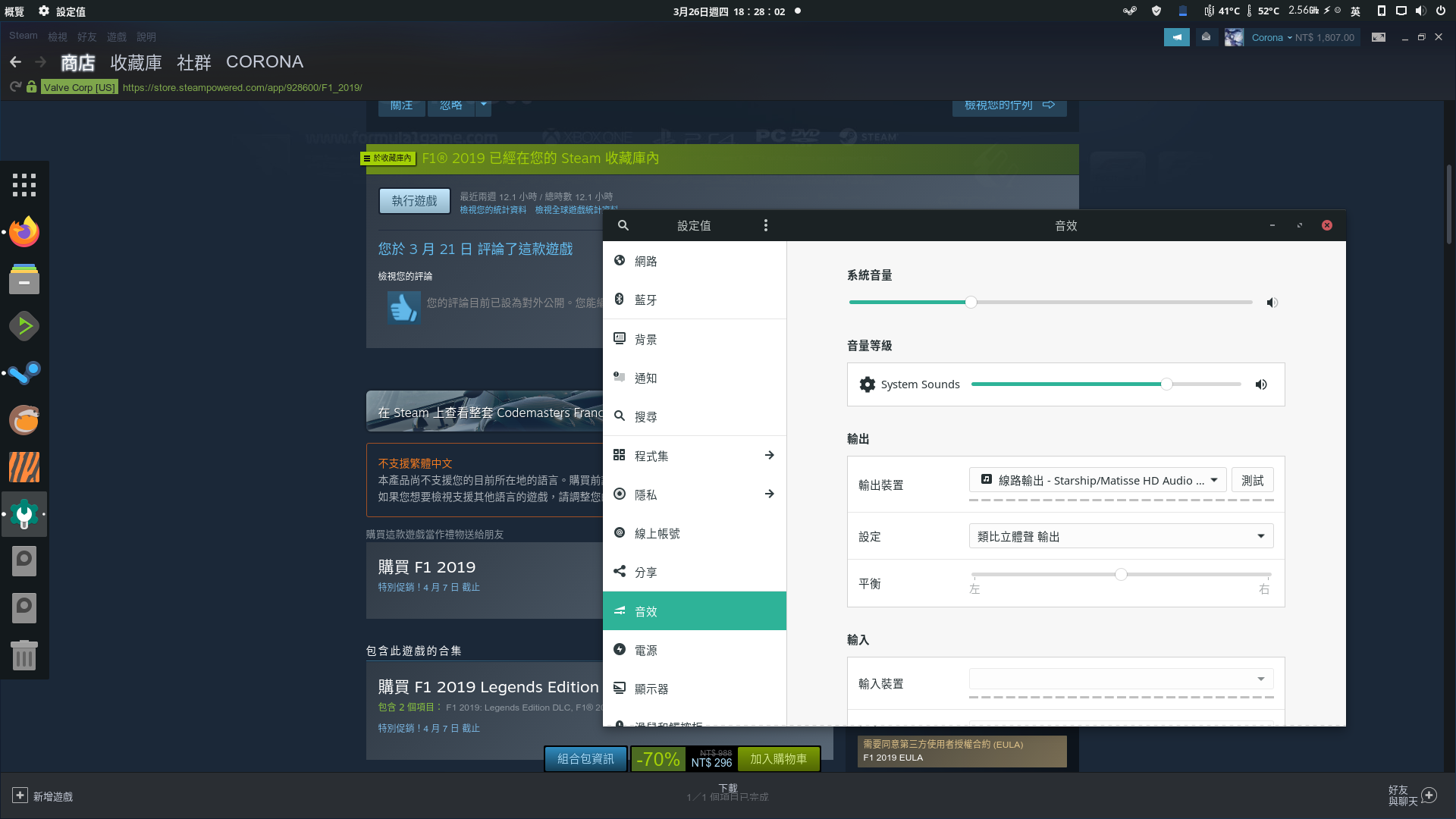The width and height of the screenshot is (1456, 819).
Task: Open the three-dot menu in Settings header
Action: (765, 225)
